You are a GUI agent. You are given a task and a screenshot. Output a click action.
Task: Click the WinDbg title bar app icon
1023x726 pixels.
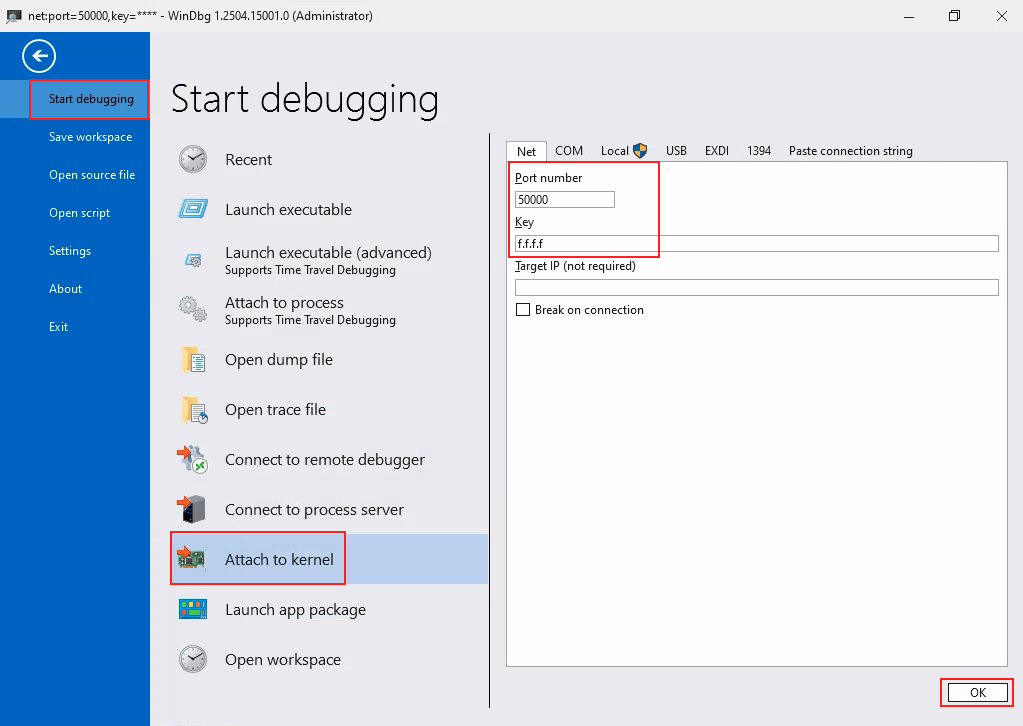tap(14, 16)
